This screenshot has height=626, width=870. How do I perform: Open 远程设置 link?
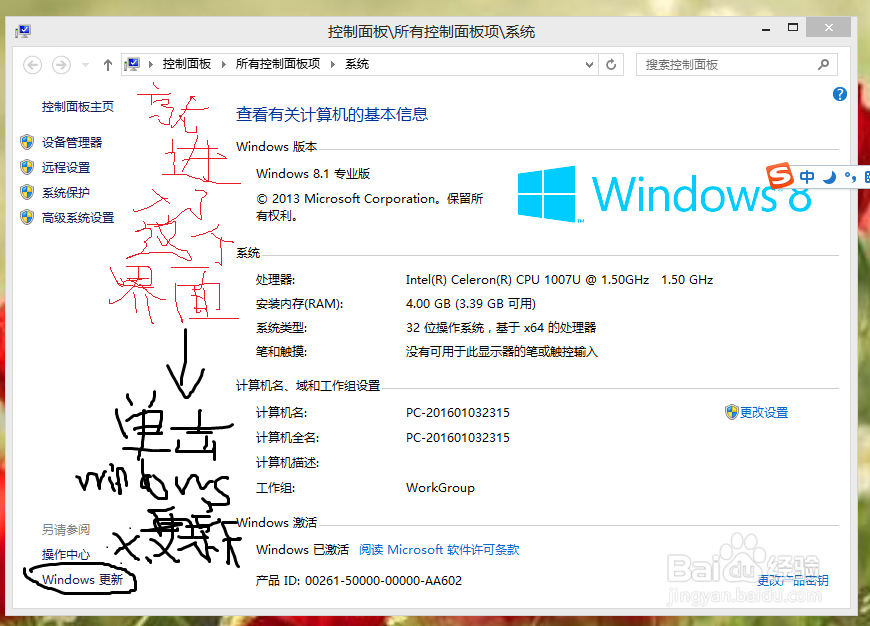point(65,168)
